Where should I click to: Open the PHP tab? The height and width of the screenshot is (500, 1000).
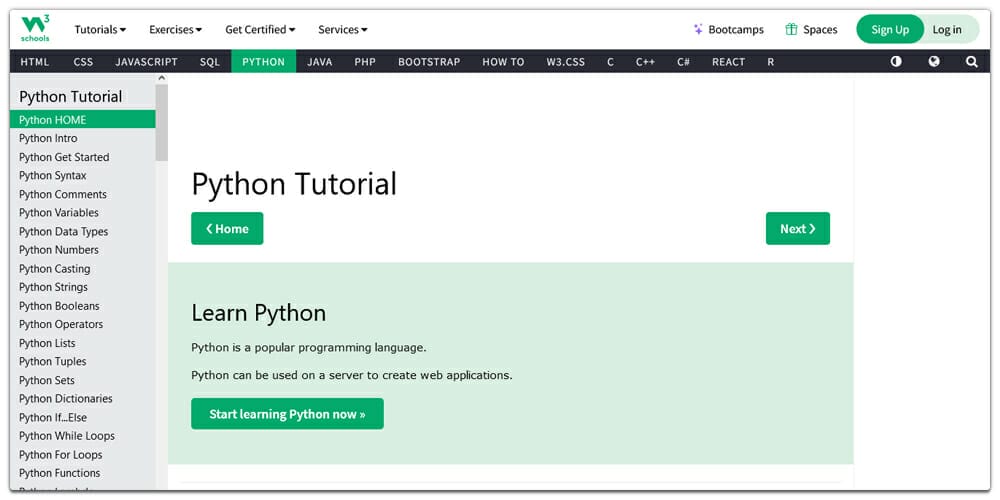pyautogui.click(x=365, y=62)
